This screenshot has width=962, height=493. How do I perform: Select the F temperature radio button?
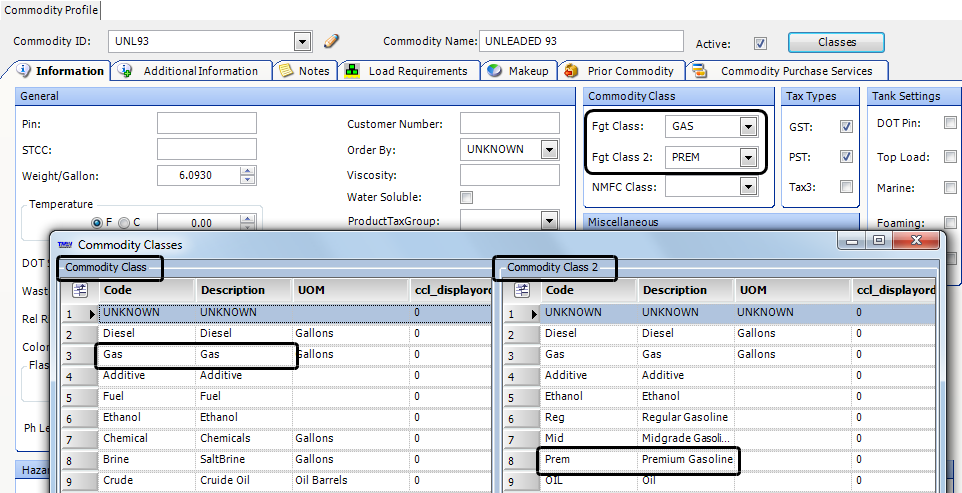(x=97, y=223)
